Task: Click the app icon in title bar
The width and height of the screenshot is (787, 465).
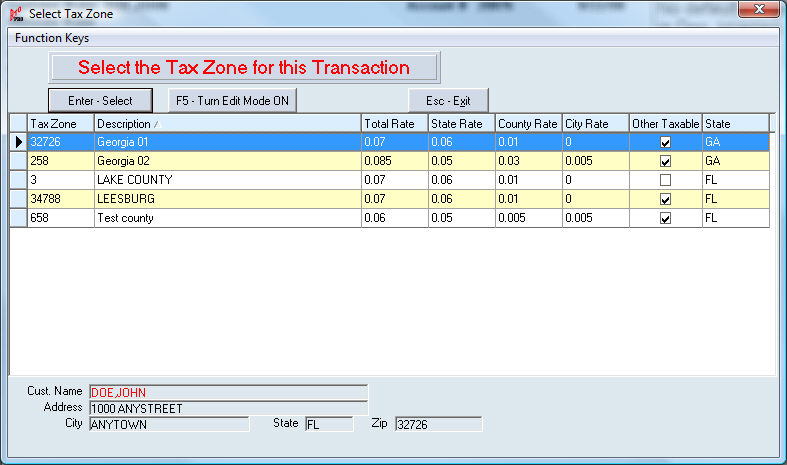Action: [x=15, y=14]
